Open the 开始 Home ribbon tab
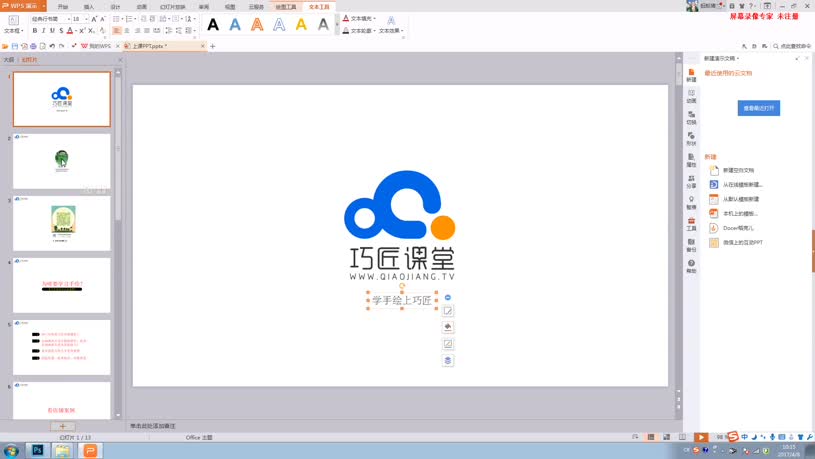Screen dimensions: 815x459 (x=63, y=7)
